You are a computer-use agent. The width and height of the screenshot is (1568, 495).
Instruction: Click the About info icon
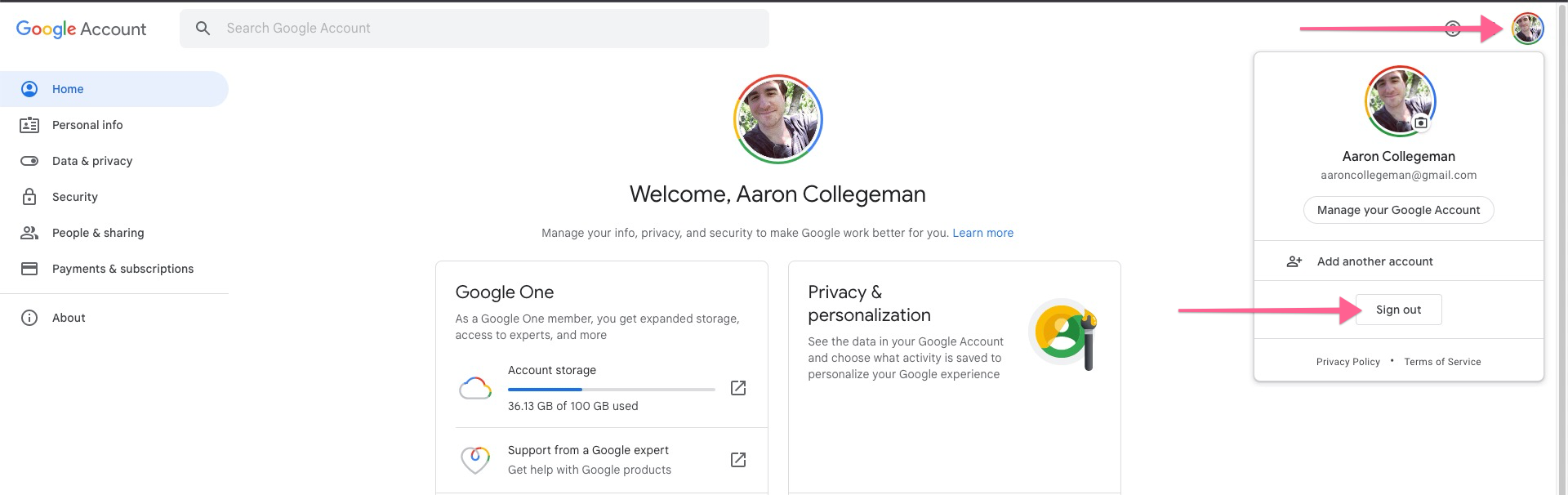point(29,318)
